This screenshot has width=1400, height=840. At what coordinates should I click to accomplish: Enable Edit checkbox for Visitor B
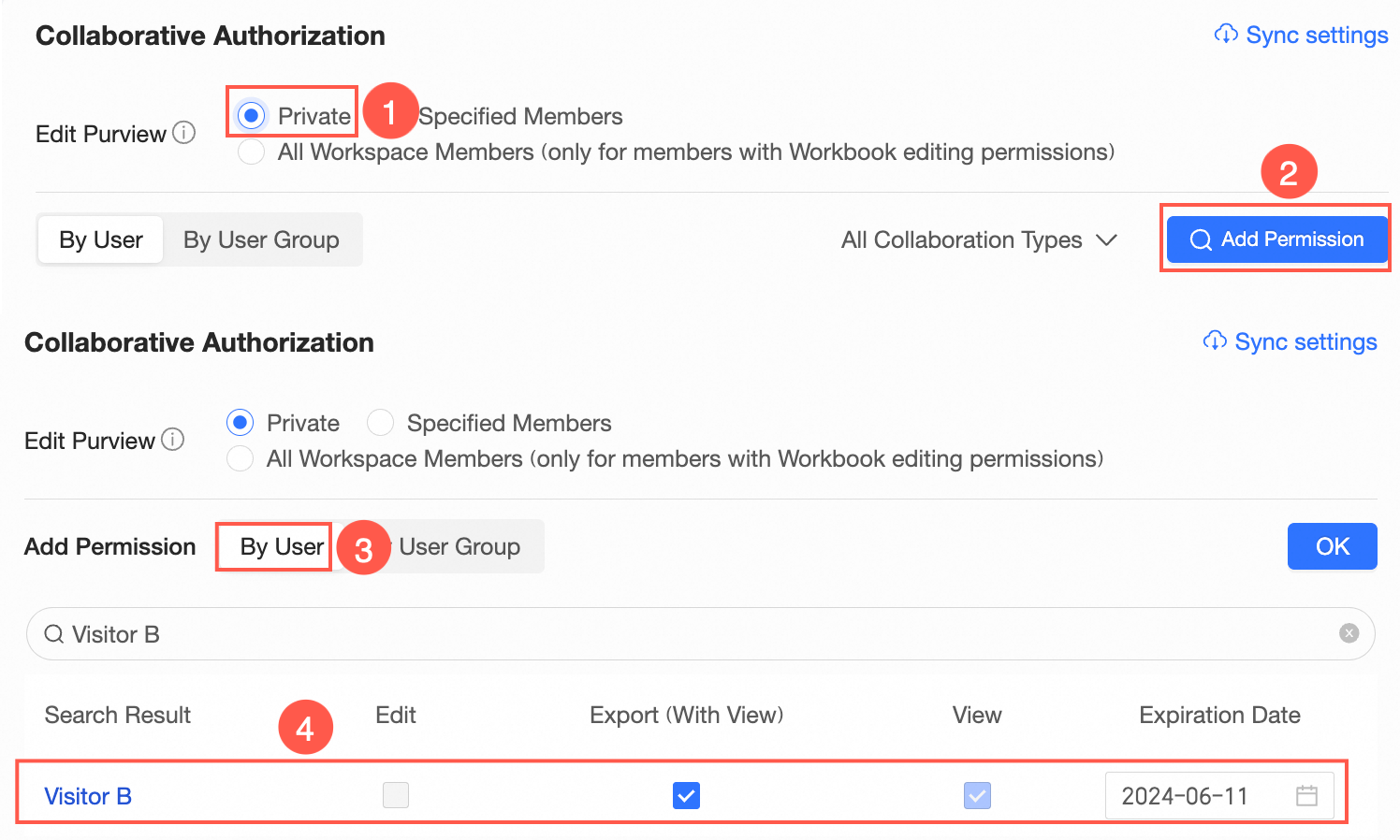point(396,796)
